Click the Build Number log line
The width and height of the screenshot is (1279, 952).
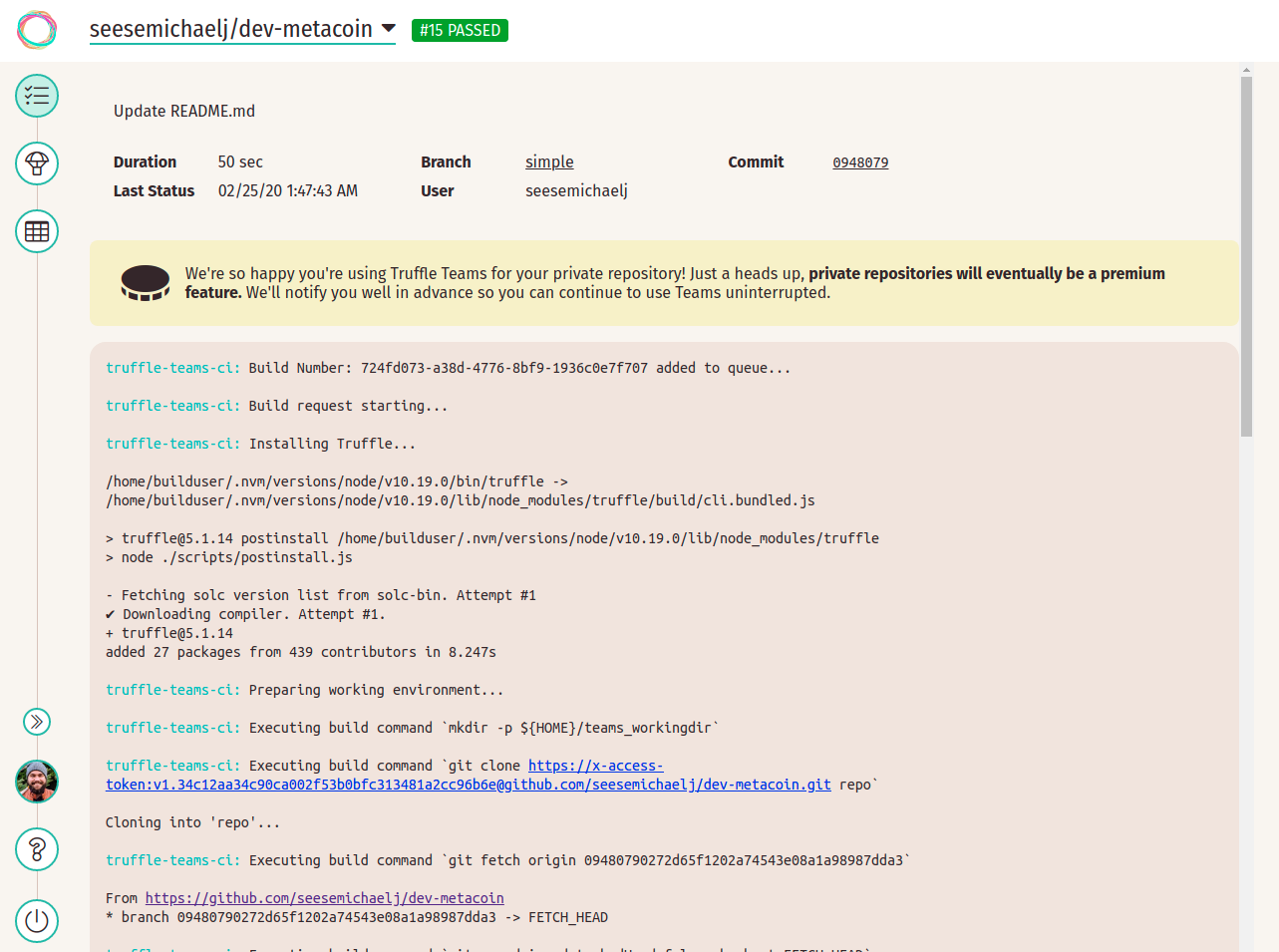(x=449, y=368)
